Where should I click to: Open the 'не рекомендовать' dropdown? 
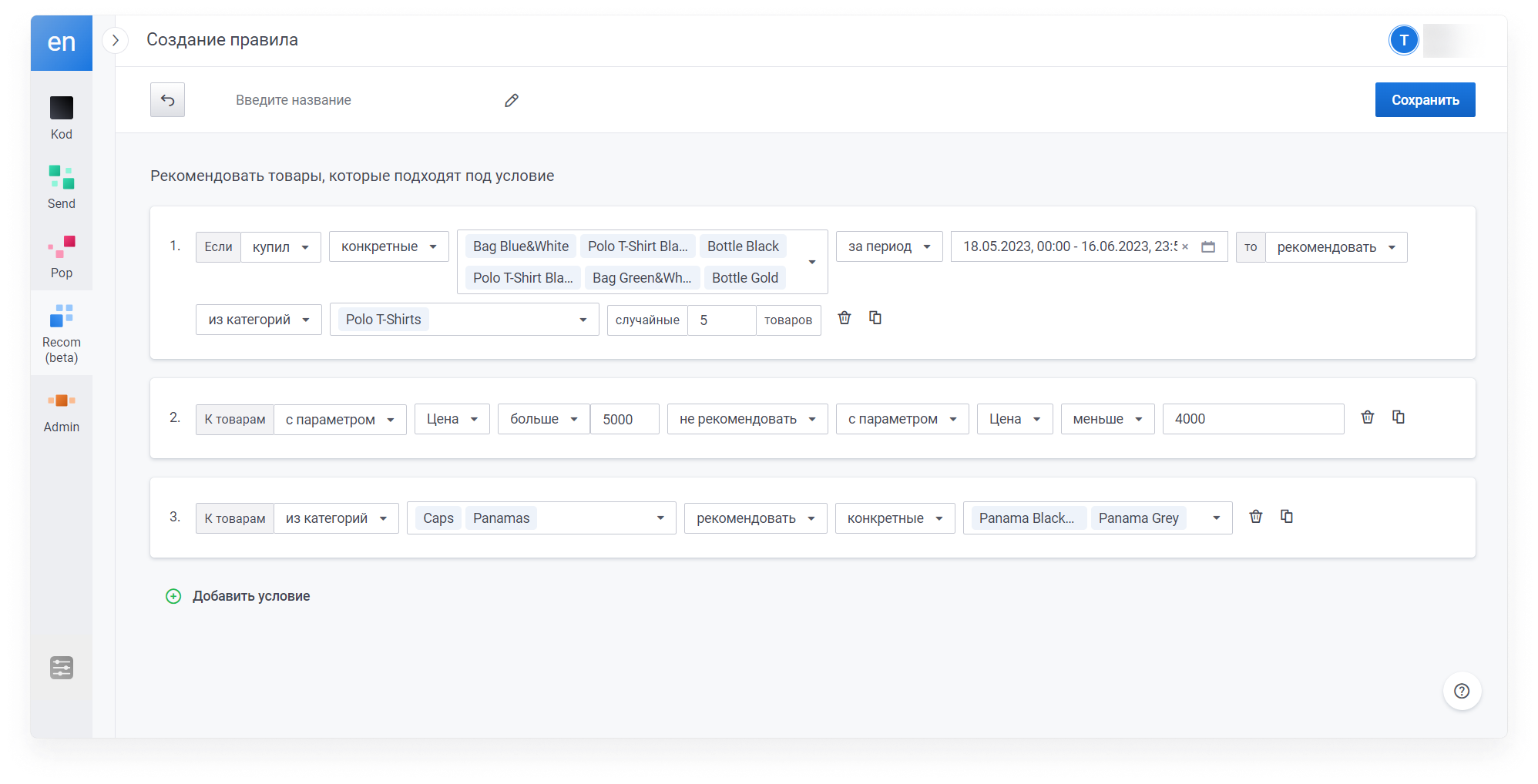click(747, 420)
